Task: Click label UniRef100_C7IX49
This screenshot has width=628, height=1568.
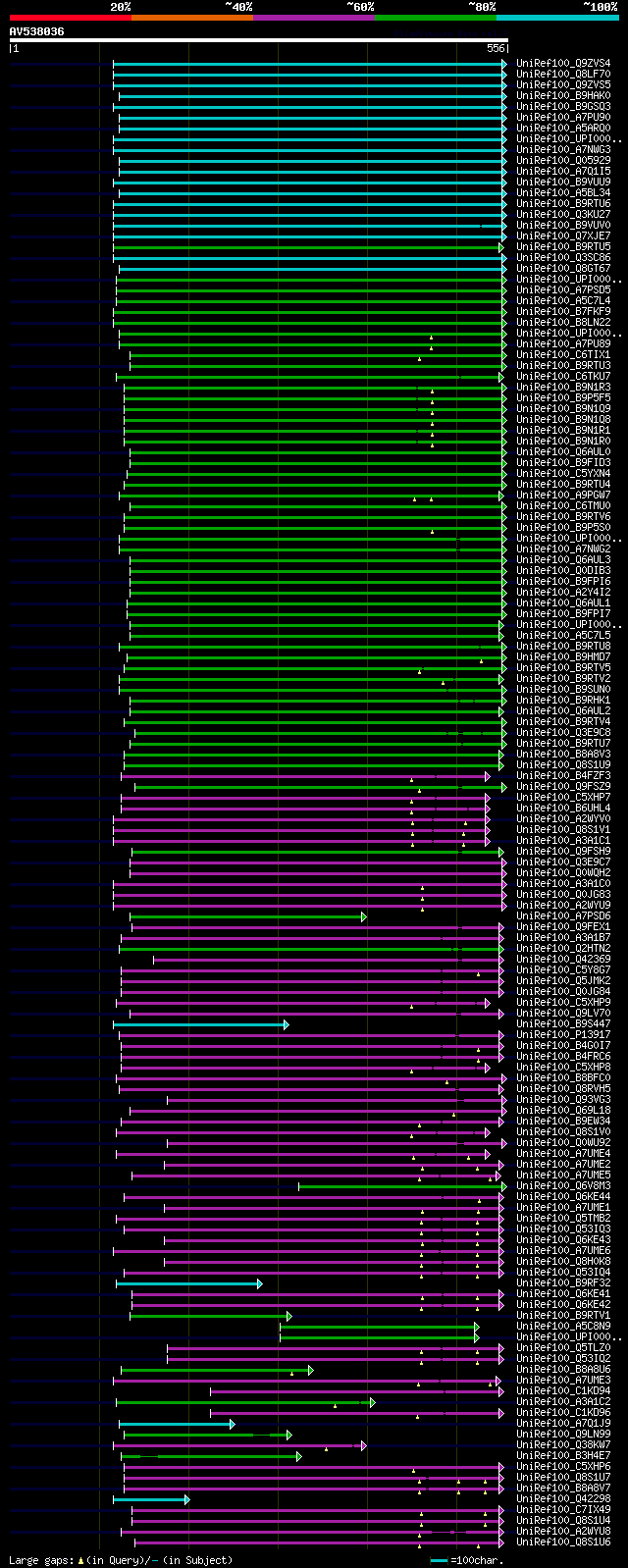Action: click(563, 1510)
